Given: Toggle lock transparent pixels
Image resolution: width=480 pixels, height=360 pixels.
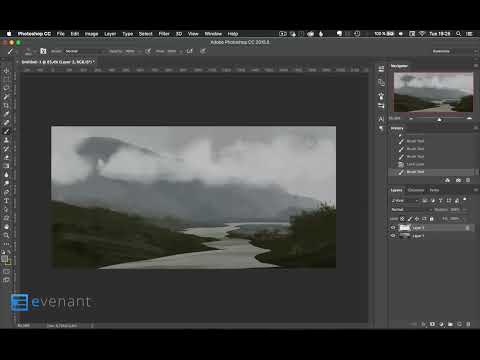Looking at the screenshot, I should (402, 219).
